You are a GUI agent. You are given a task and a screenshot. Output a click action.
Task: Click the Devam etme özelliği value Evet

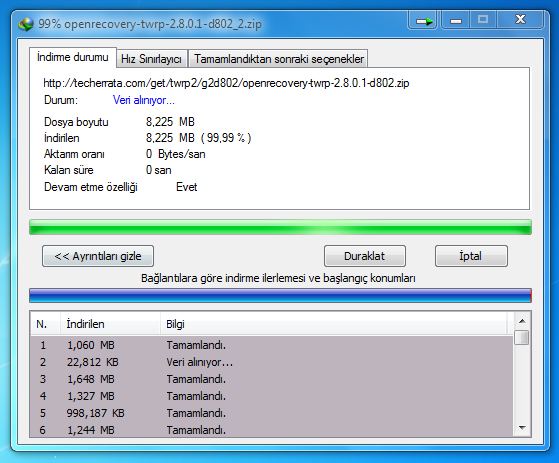186,187
